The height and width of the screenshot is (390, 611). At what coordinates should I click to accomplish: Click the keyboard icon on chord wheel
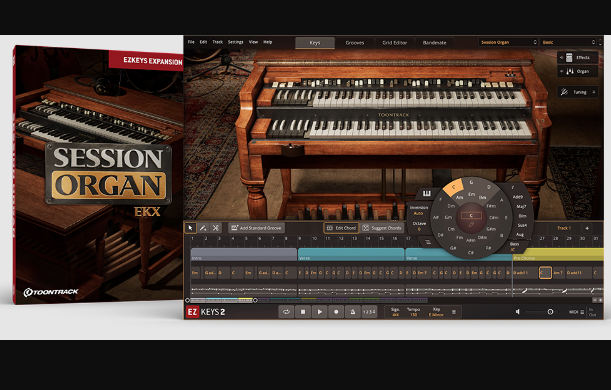[426, 194]
